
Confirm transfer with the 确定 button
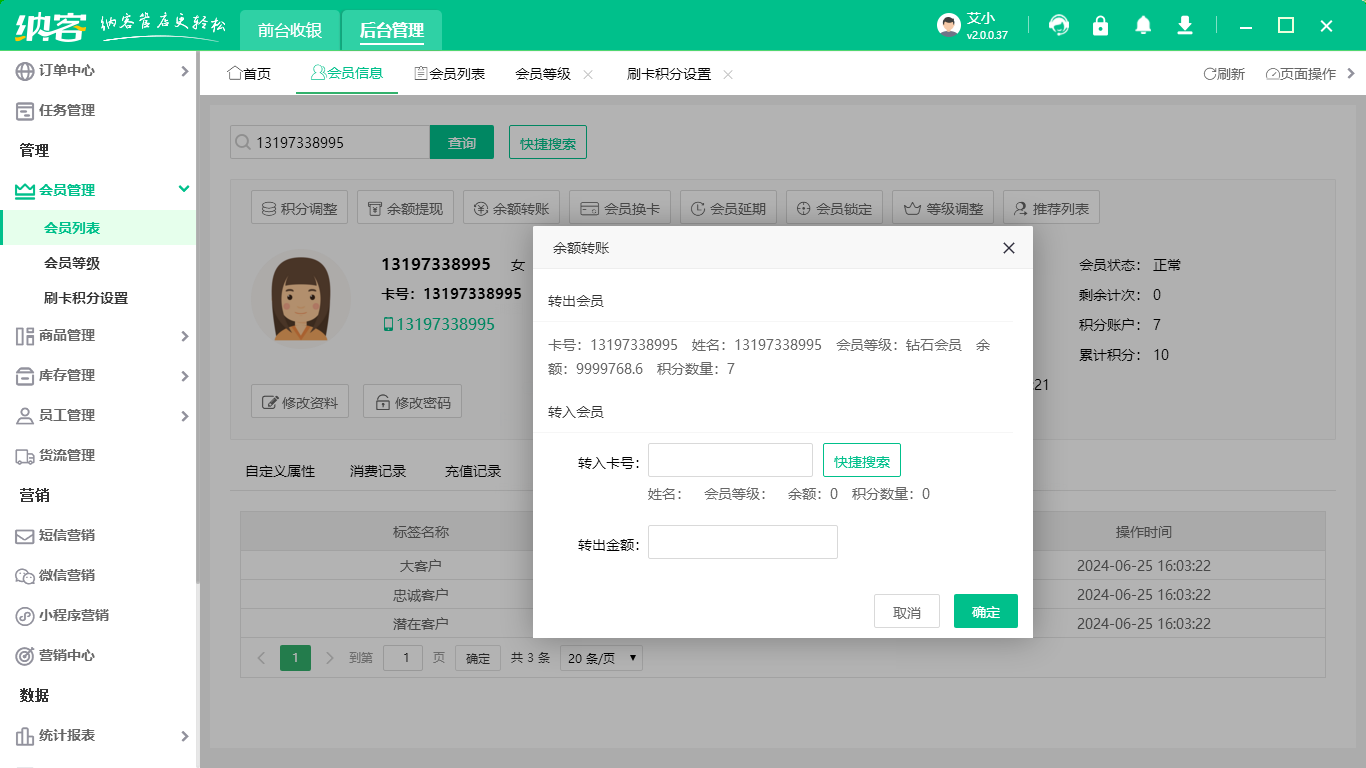pyautogui.click(x=985, y=610)
